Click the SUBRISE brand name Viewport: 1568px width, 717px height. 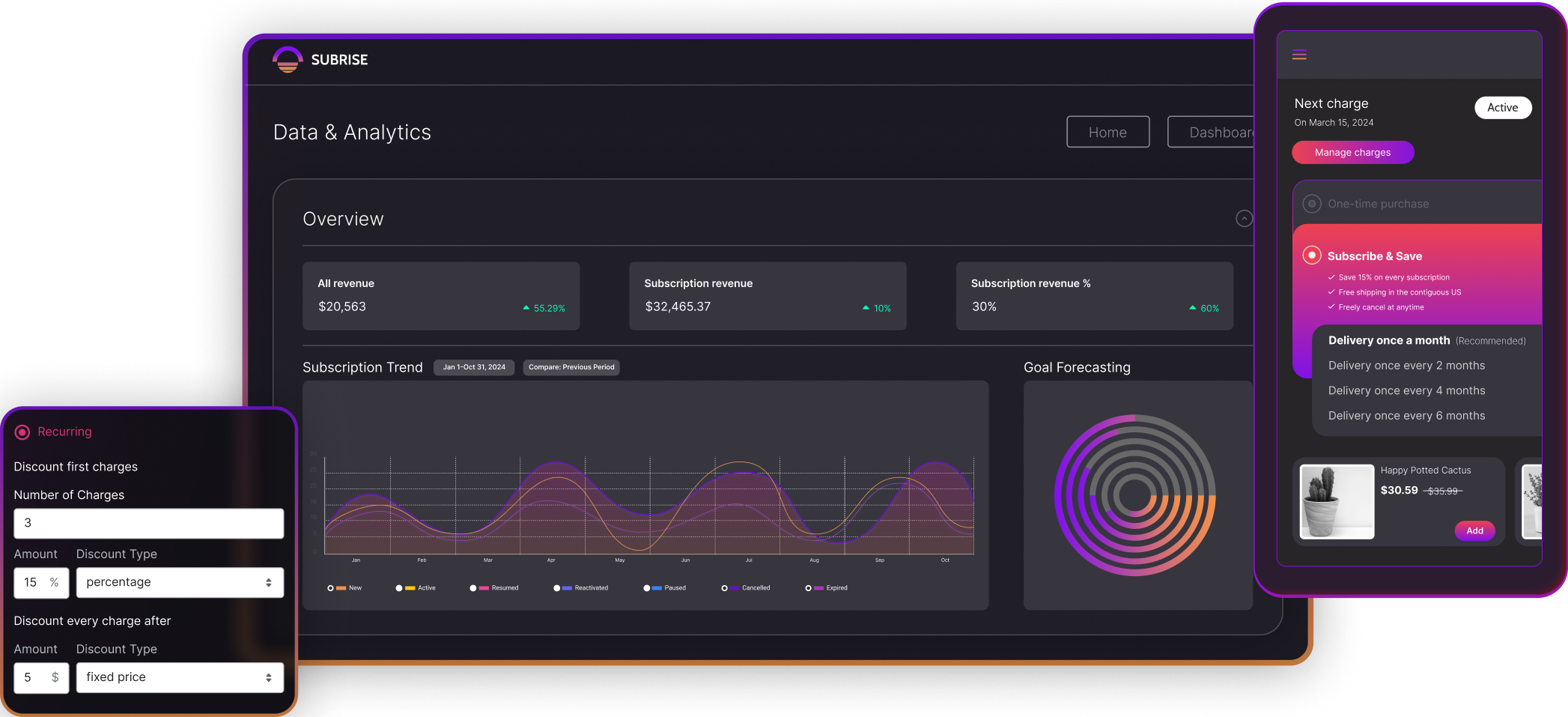point(339,60)
